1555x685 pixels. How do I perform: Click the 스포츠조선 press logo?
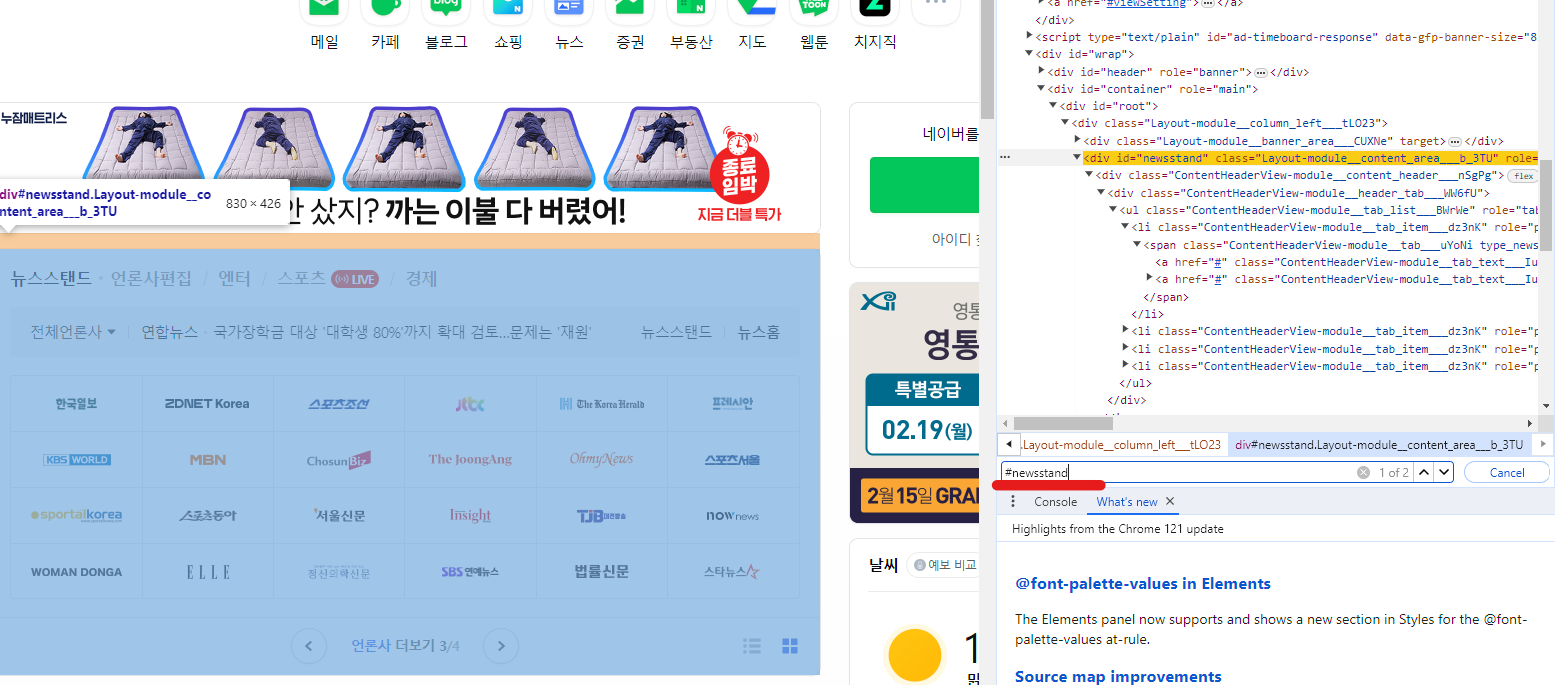coord(339,404)
